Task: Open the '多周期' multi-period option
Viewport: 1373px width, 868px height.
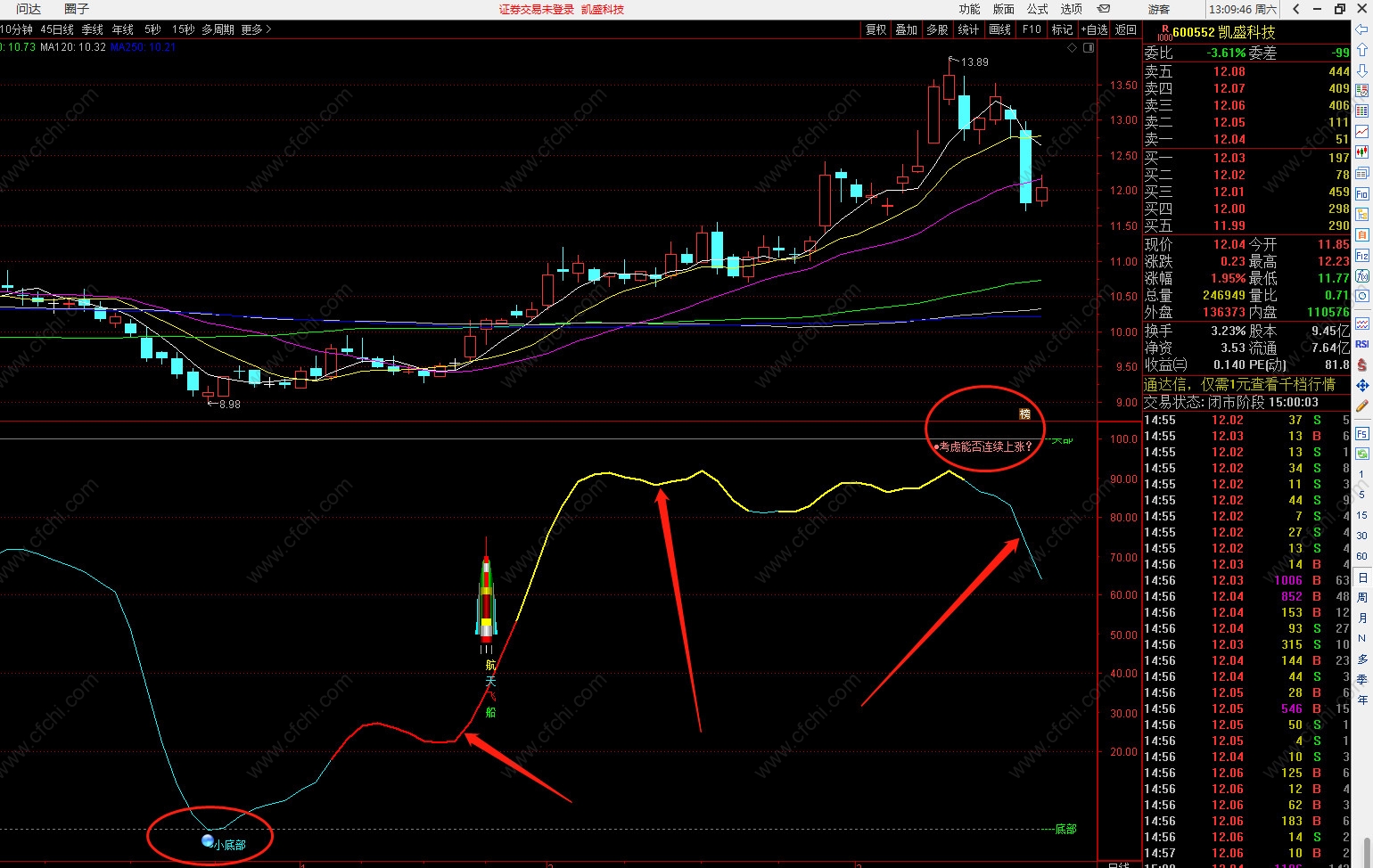Action: point(218,29)
